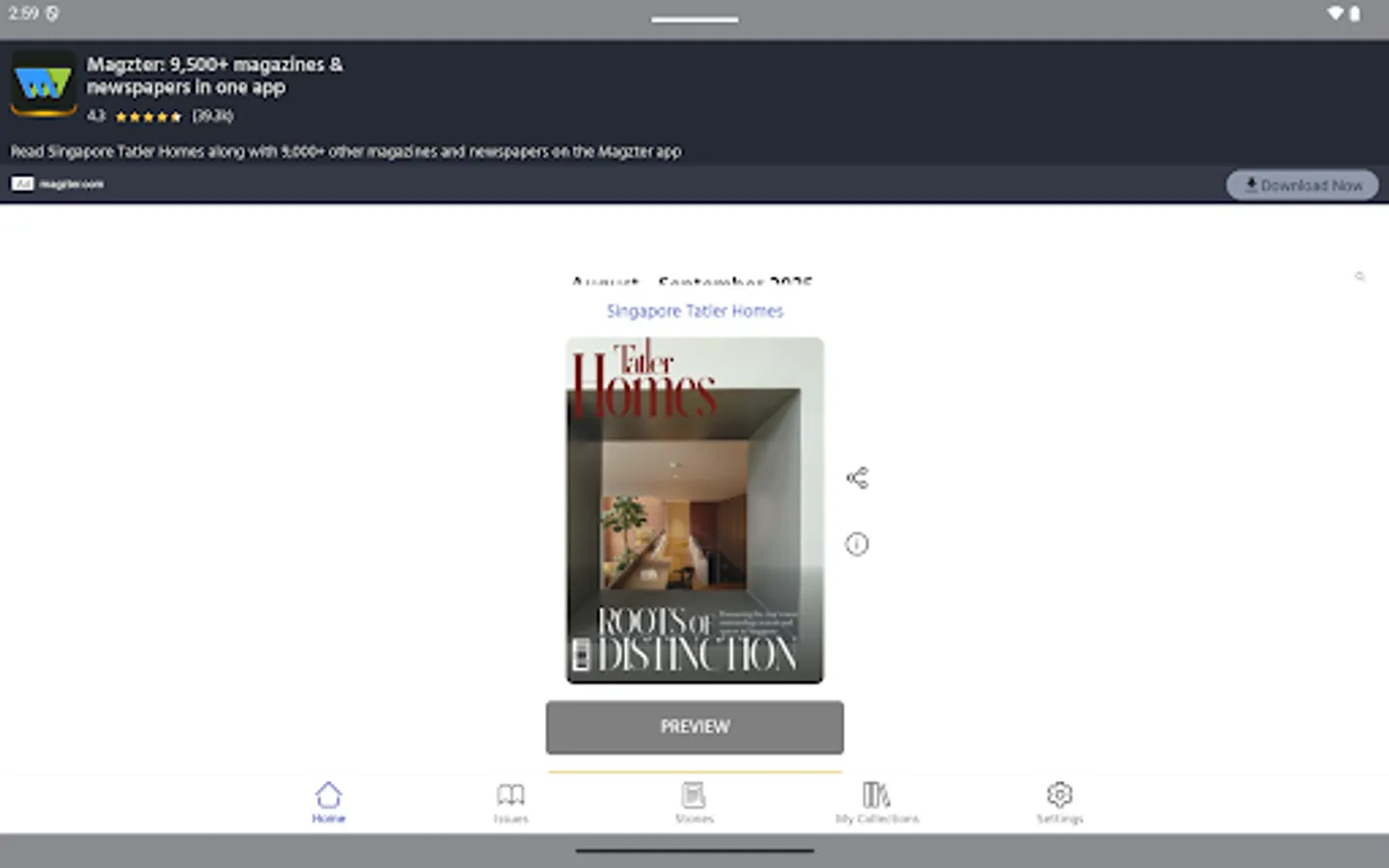This screenshot has width=1389, height=868.
Task: Tap the magzter.com advertiser link
Action: [69, 183]
